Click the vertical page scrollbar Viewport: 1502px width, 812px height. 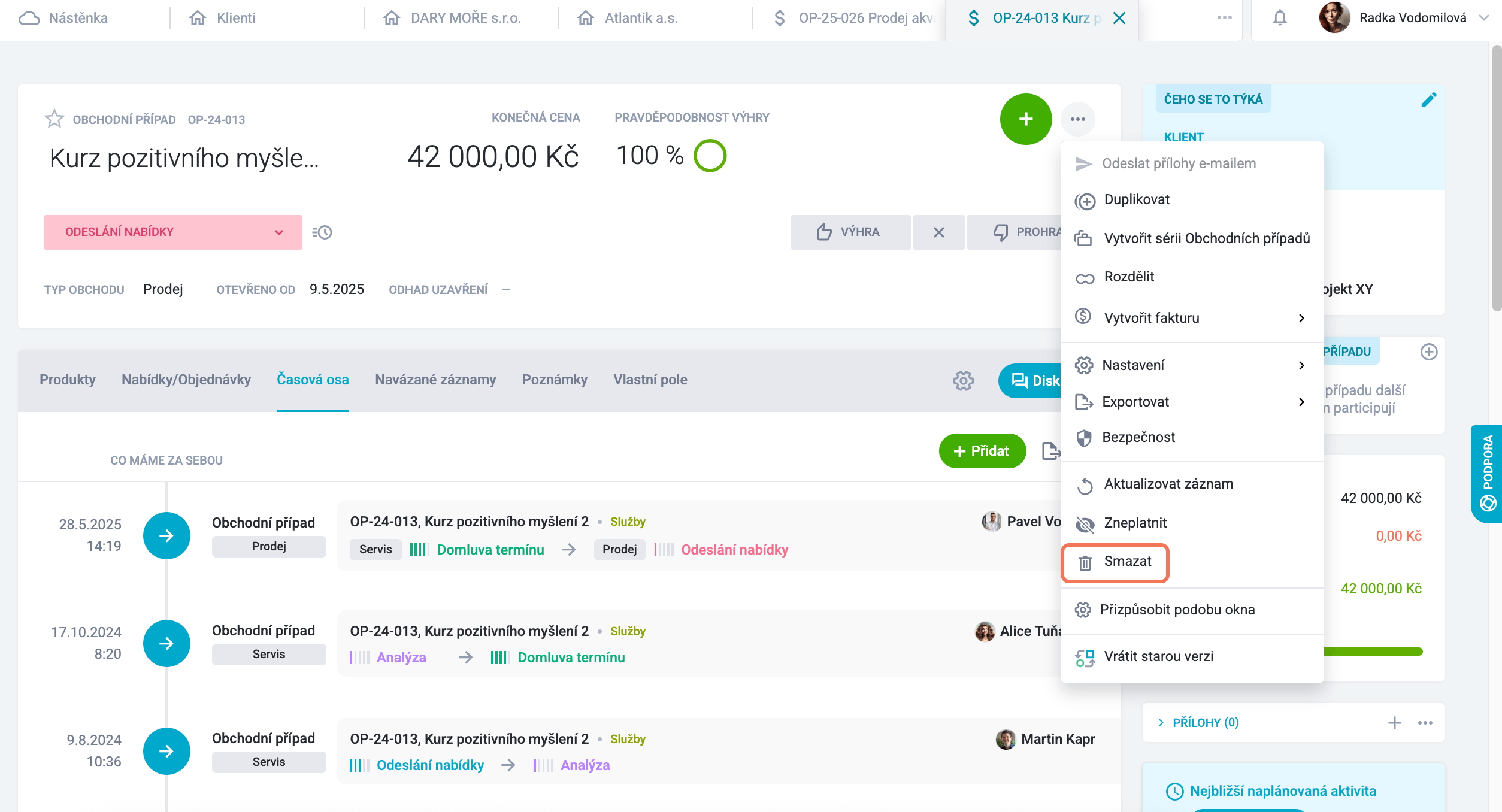1496,180
